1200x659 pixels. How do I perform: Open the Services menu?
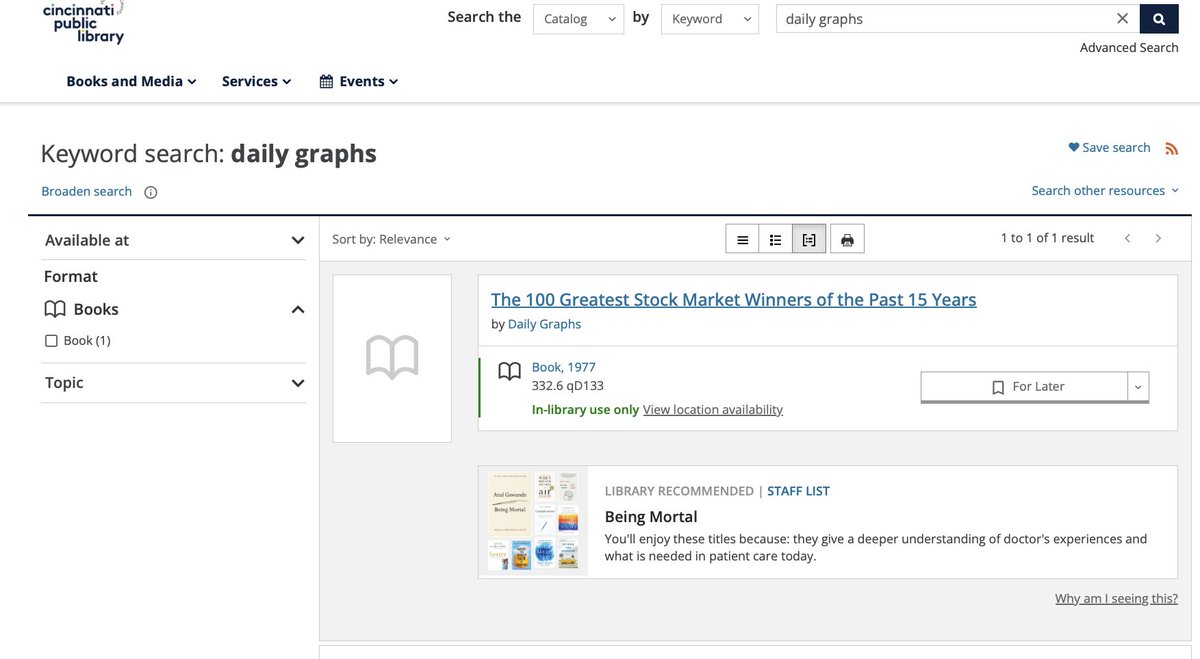256,81
